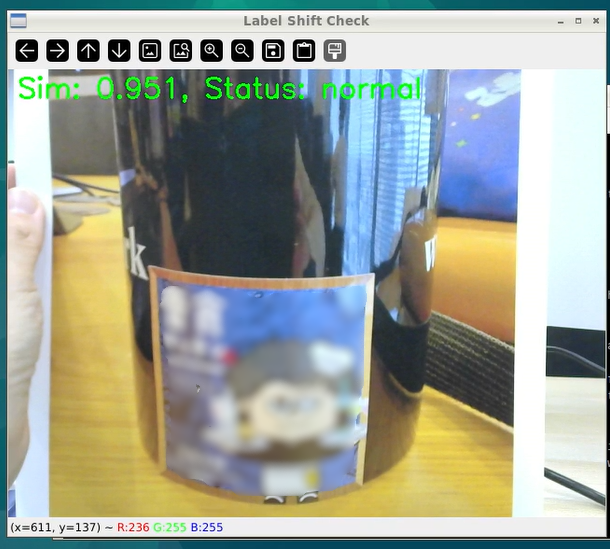Close the Label Shift Check window
Image resolution: width=610 pixels, height=549 pixels.
596,20
